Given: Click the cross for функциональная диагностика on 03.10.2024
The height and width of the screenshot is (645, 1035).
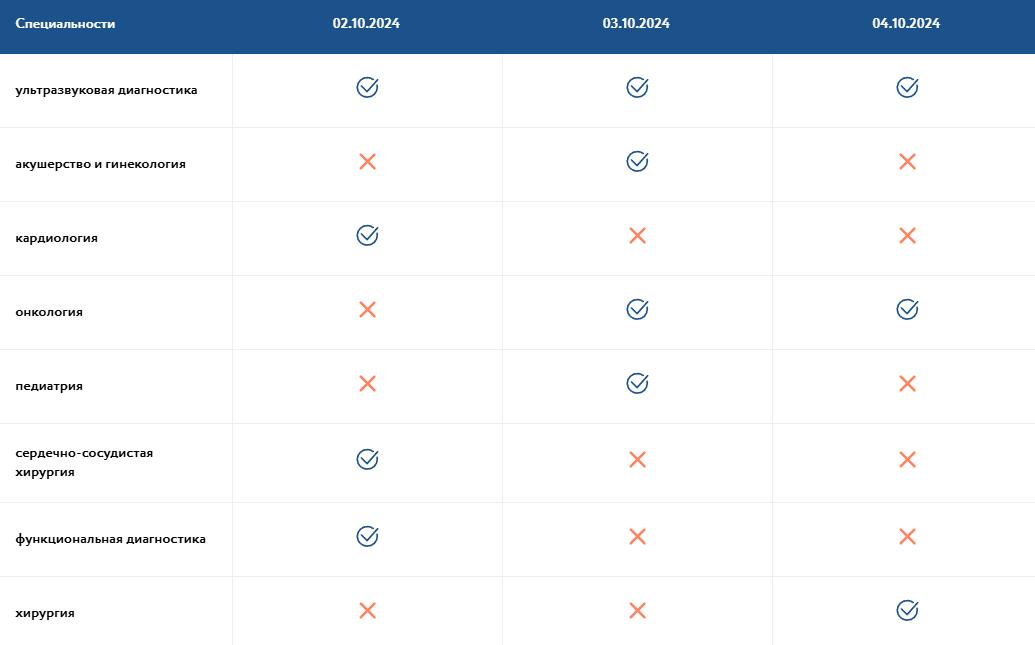Looking at the screenshot, I should 637,536.
